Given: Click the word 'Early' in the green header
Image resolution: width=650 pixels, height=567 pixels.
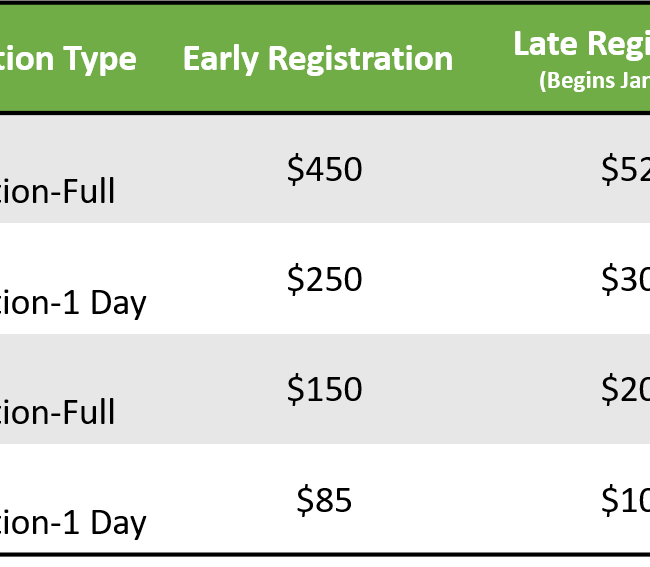Looking at the screenshot, I should pyautogui.click(x=216, y=59).
